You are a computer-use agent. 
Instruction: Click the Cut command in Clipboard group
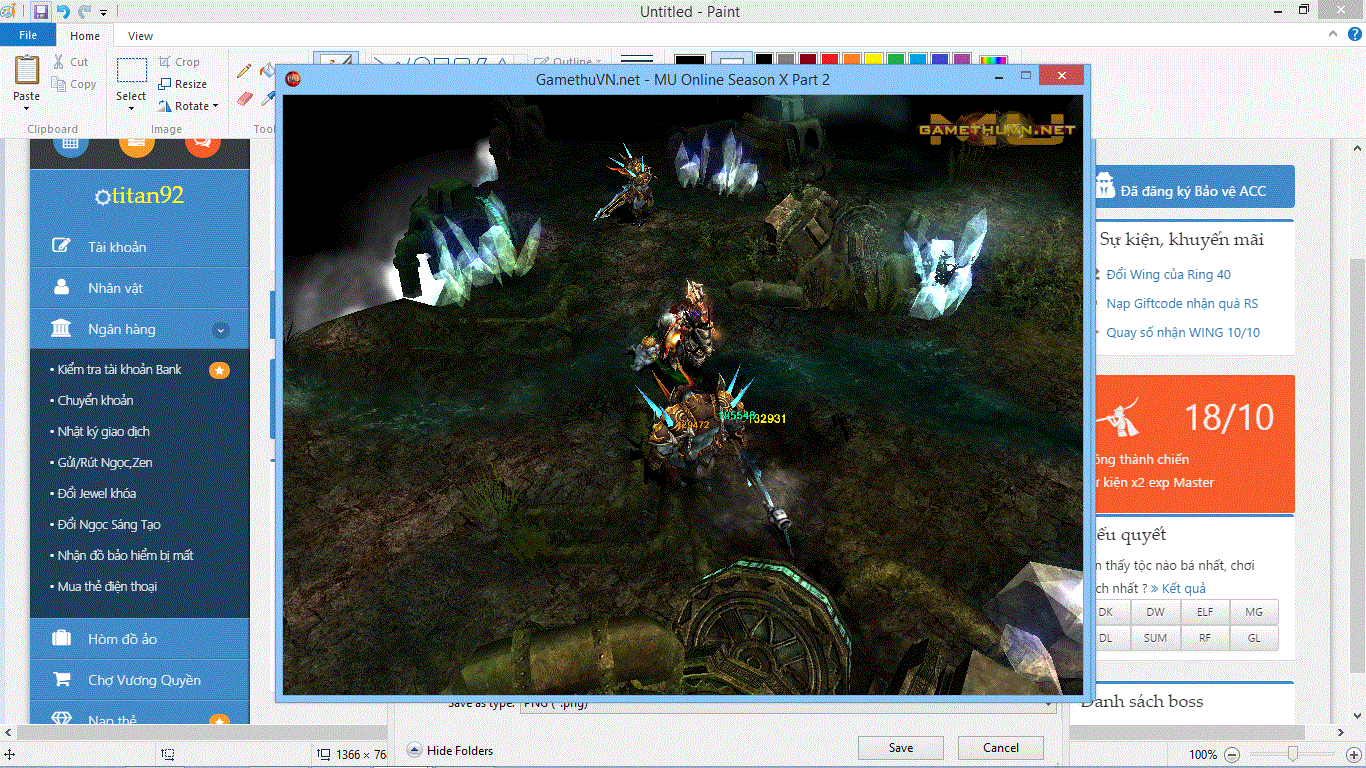pyautogui.click(x=71, y=62)
